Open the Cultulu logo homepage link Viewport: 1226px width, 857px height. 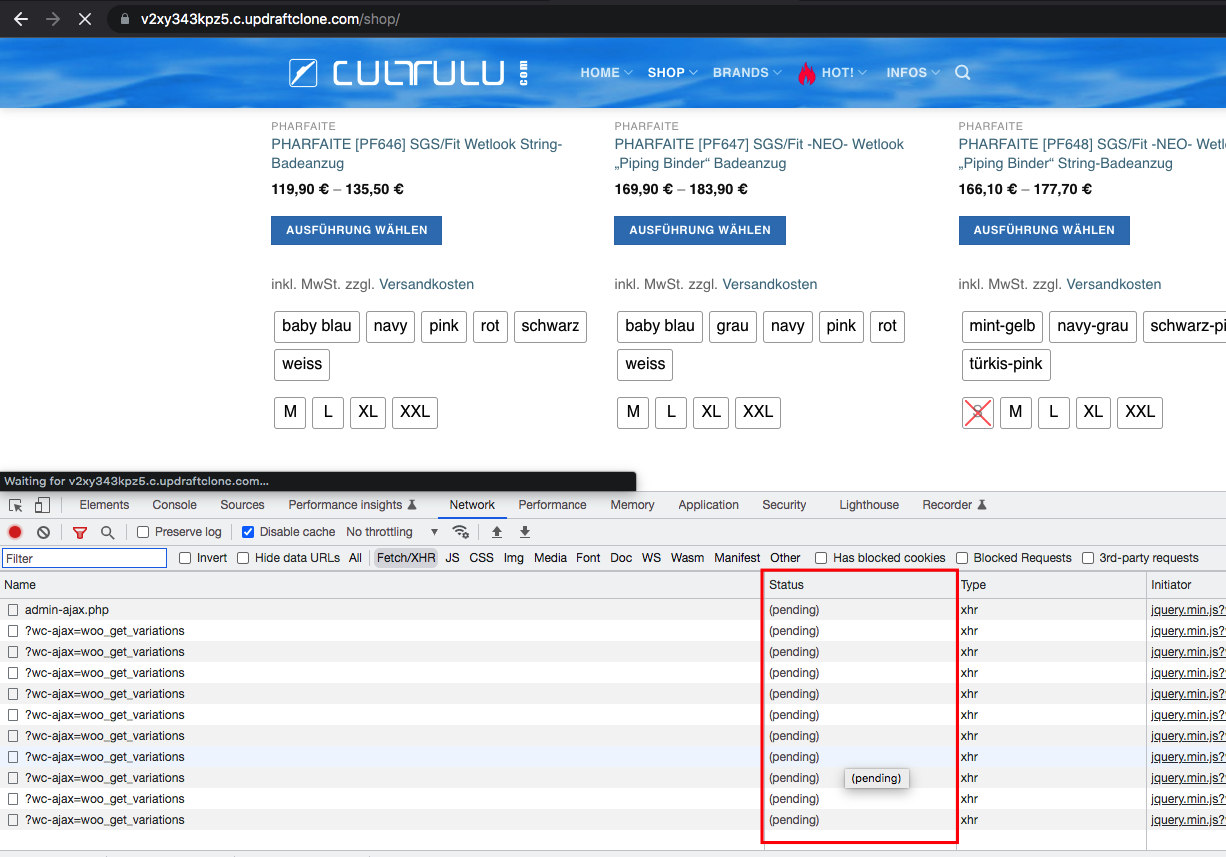pos(409,72)
